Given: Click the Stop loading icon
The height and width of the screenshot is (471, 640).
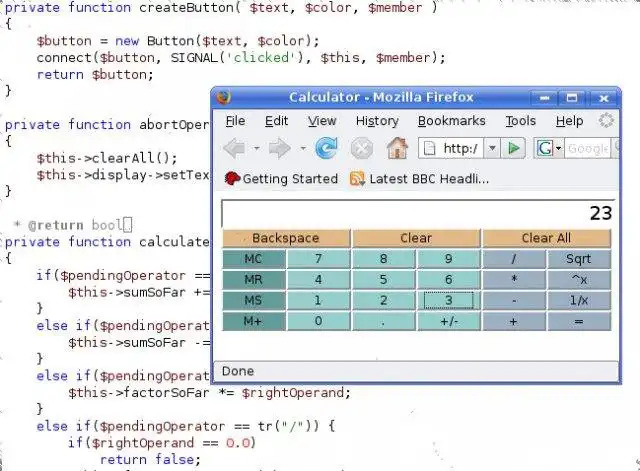Looking at the screenshot, I should point(362,148).
